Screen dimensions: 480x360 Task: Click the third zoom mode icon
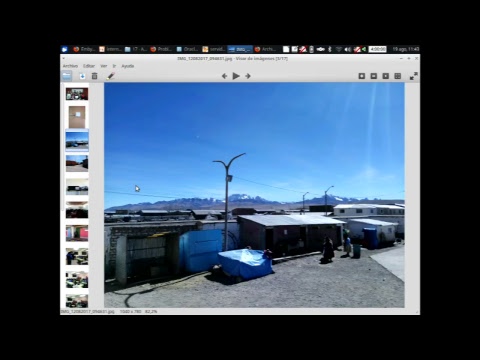386,76
